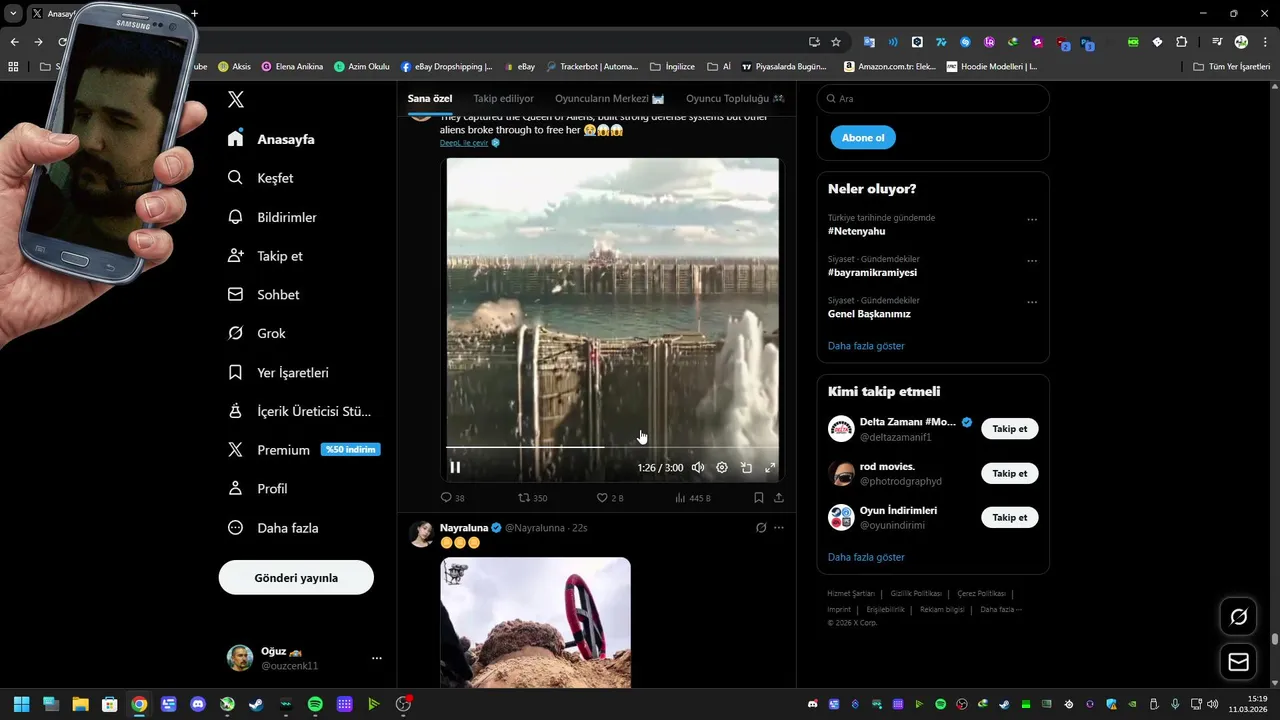Viewport: 1280px width, 720px height.
Task: View post analytics showing 445 B
Action: click(x=692, y=497)
